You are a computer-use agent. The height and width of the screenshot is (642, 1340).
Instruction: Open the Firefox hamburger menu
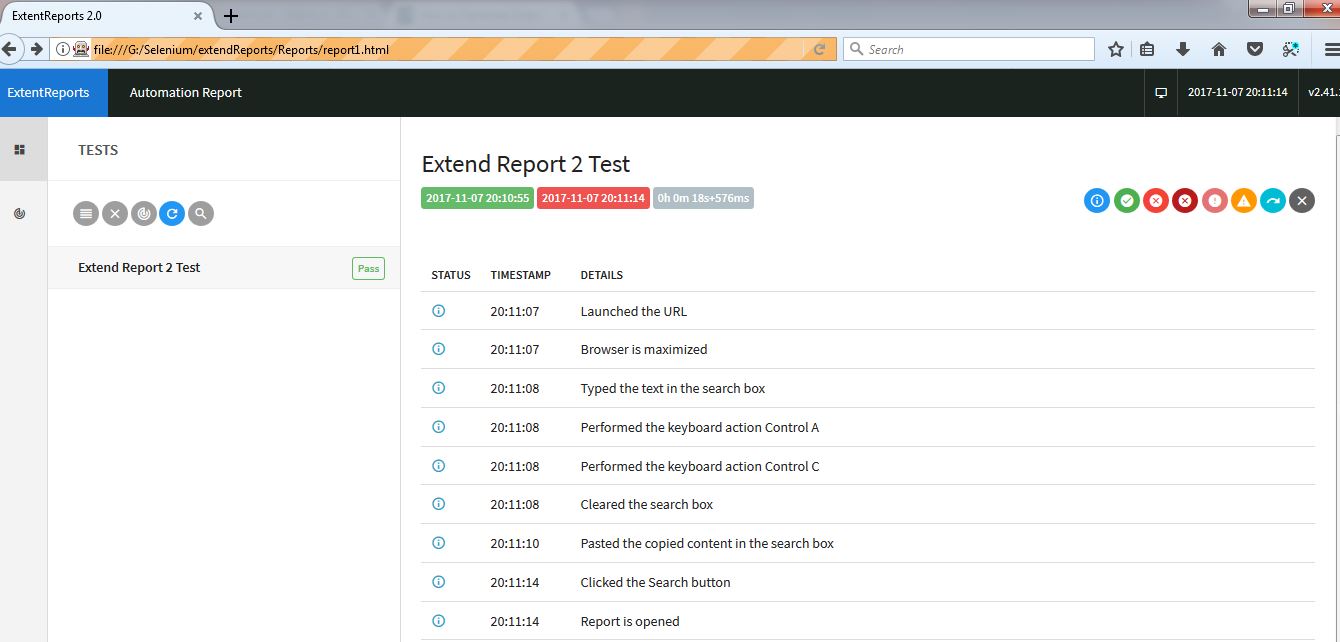pos(1327,48)
